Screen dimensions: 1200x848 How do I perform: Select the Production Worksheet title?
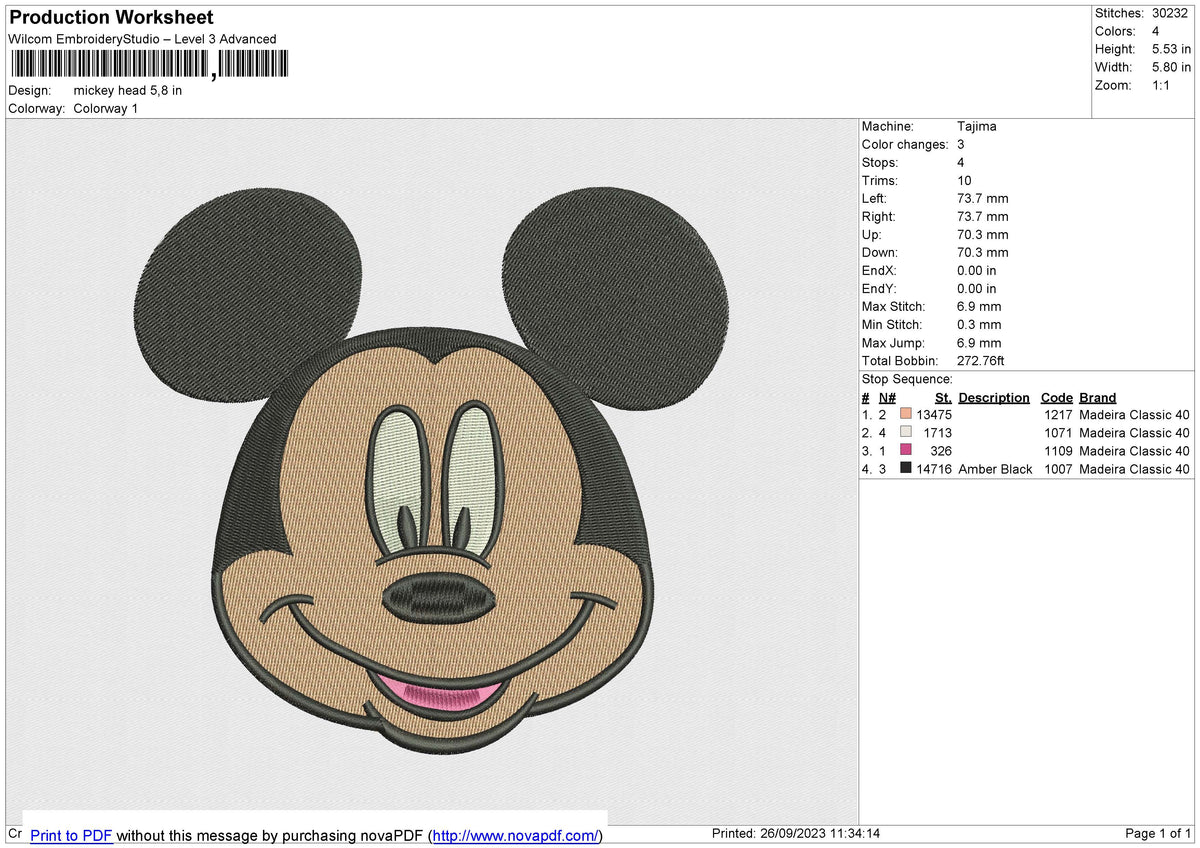pyautogui.click(x=111, y=18)
